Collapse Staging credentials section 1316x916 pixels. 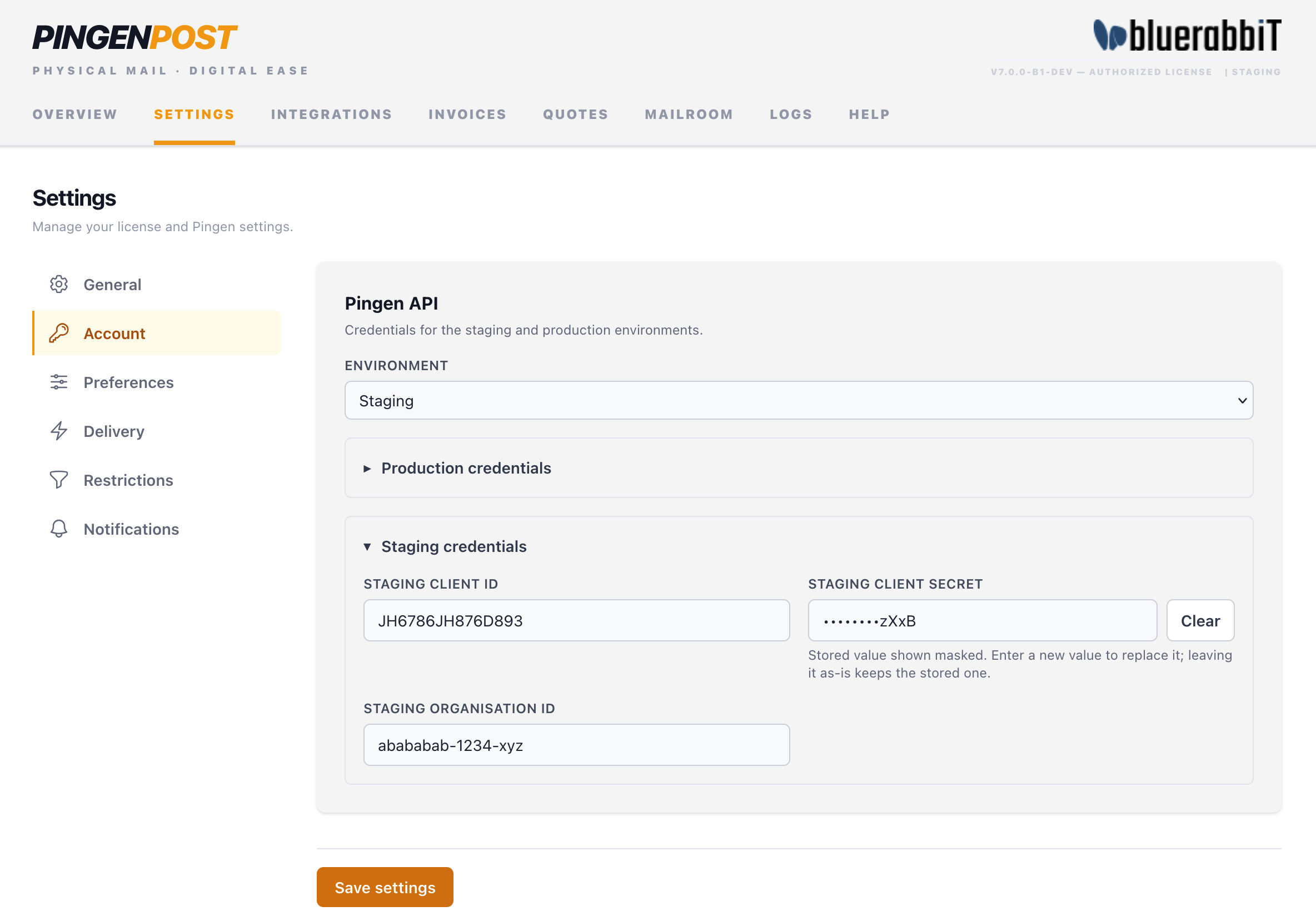(x=445, y=546)
